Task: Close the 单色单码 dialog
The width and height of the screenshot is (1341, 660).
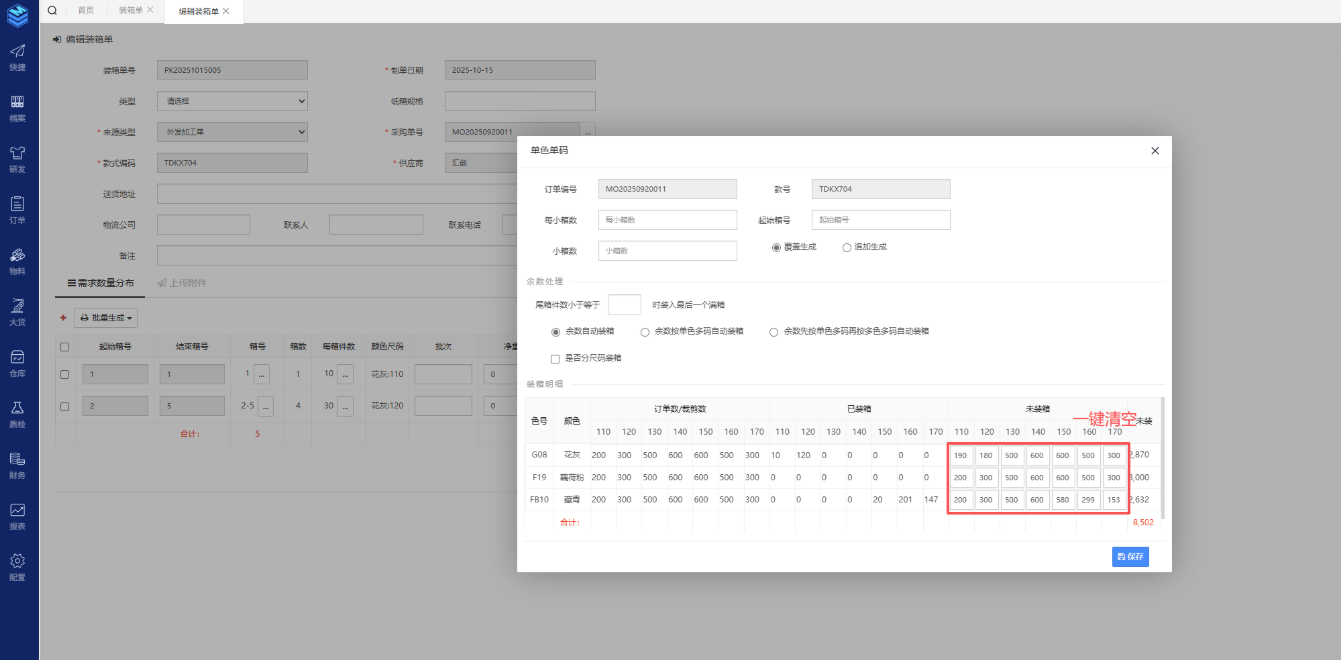Action: click(x=1155, y=151)
